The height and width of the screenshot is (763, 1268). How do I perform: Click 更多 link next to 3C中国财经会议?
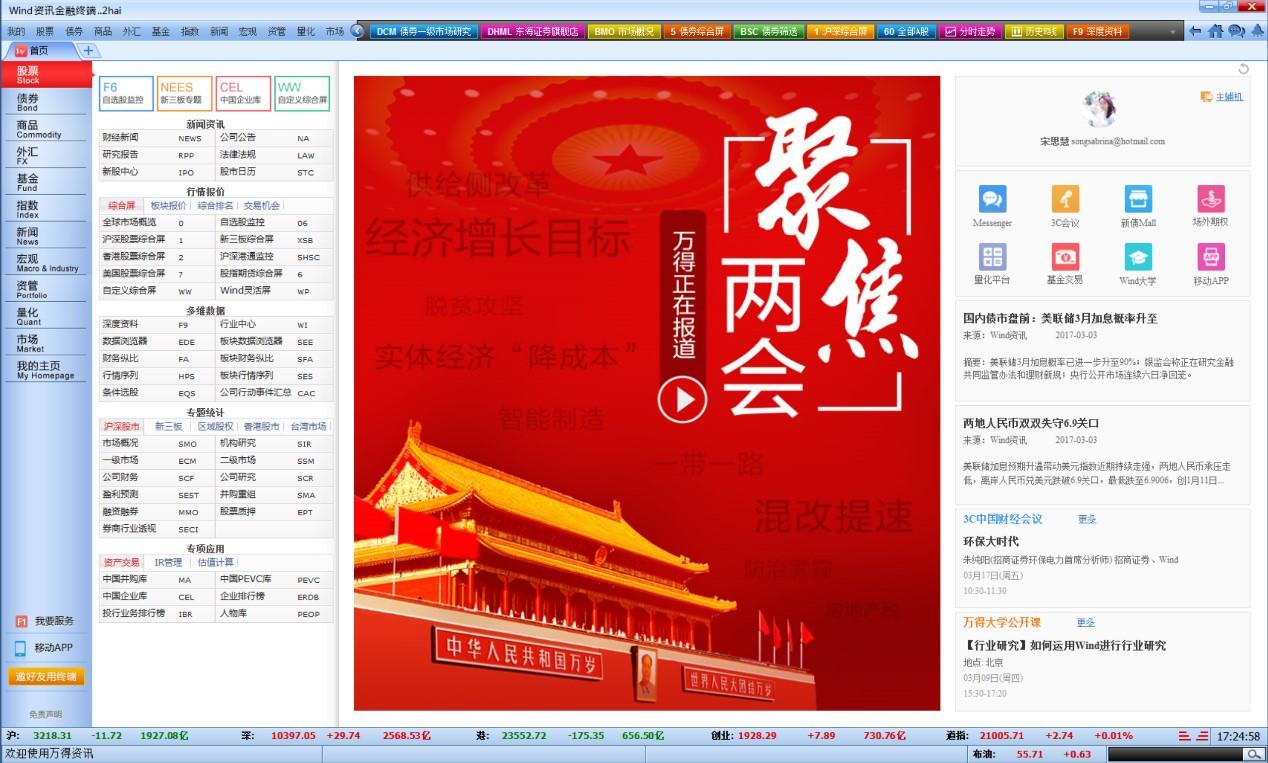coord(1087,519)
